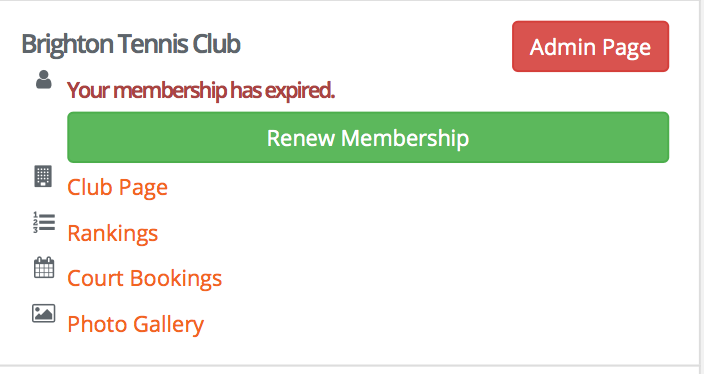Viewport: 704px width, 374px height.
Task: Click the word 'Gallery' in Photo Gallery
Action: [169, 324]
